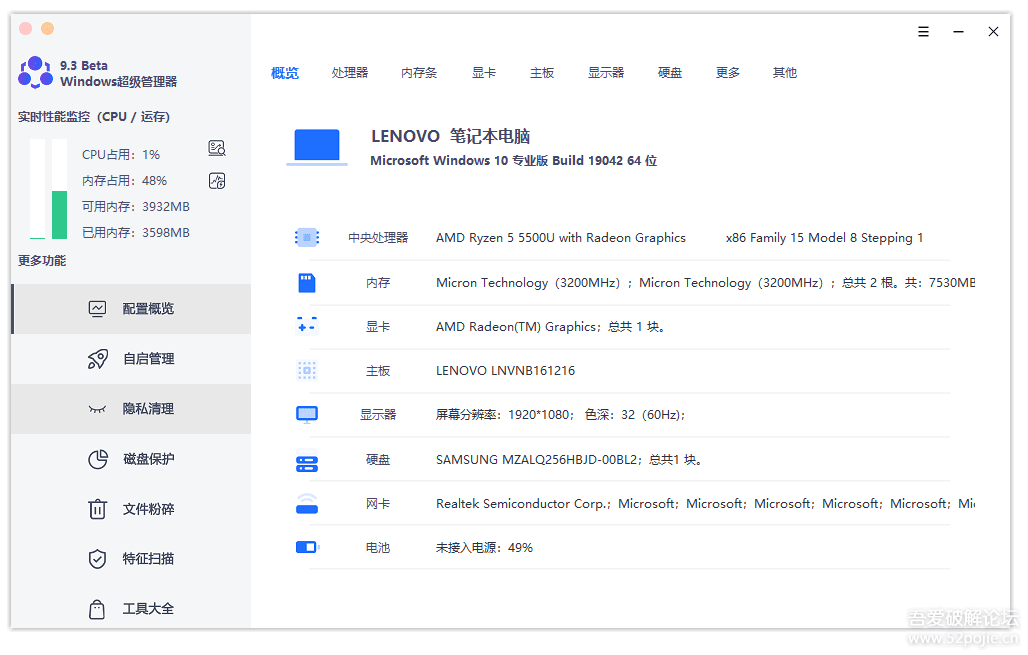Click the Windows 10 专业版 Build 19042 line

(x=514, y=161)
